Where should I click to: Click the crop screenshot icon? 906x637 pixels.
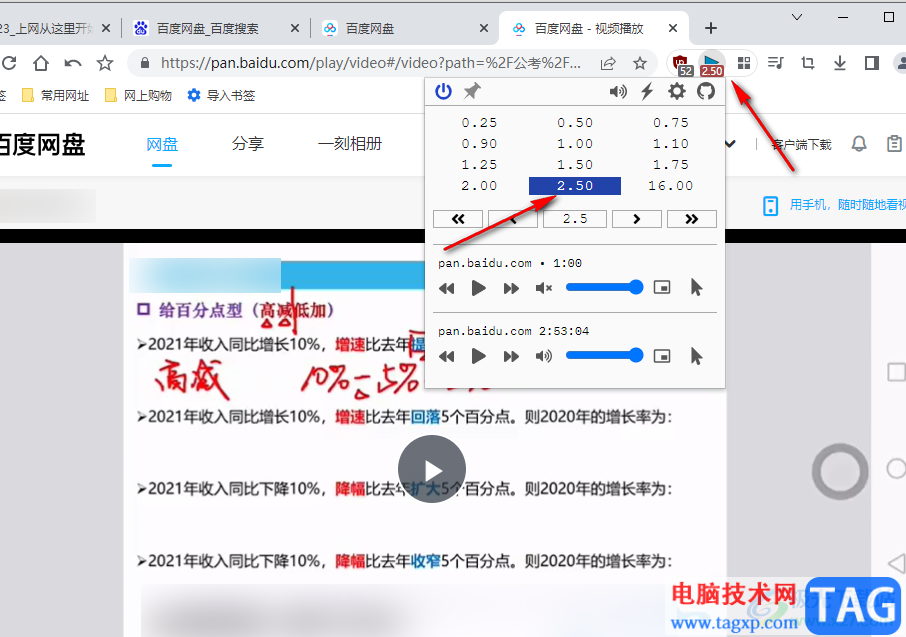[808, 62]
